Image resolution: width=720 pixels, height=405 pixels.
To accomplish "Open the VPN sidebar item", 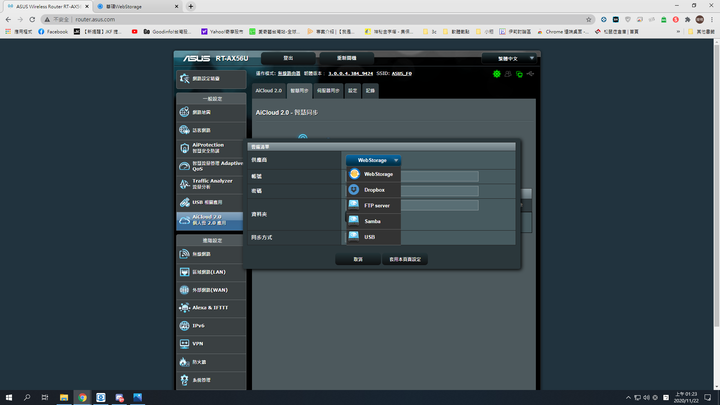I will tap(211, 343).
